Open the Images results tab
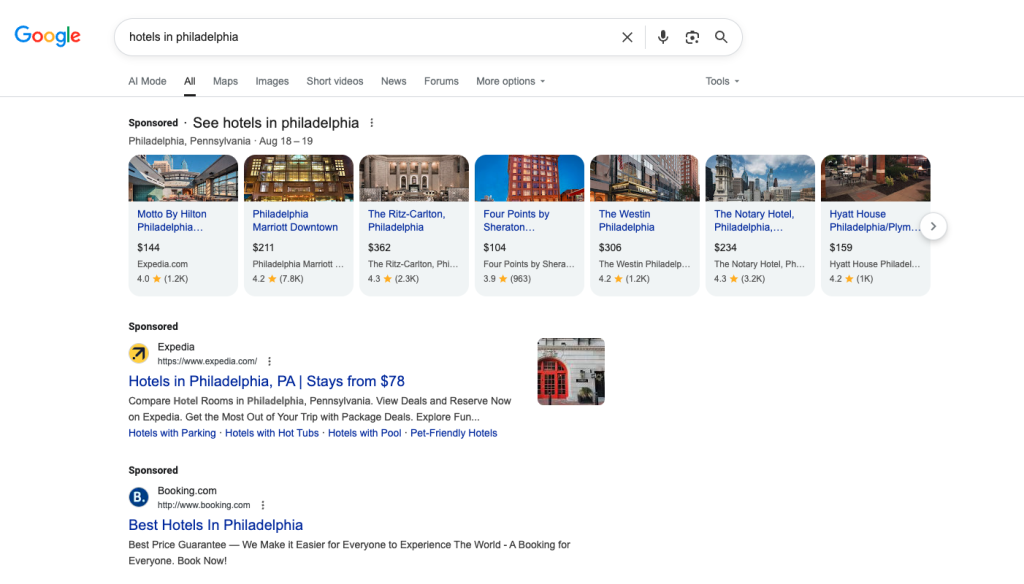The width and height of the screenshot is (1024, 584). click(272, 81)
